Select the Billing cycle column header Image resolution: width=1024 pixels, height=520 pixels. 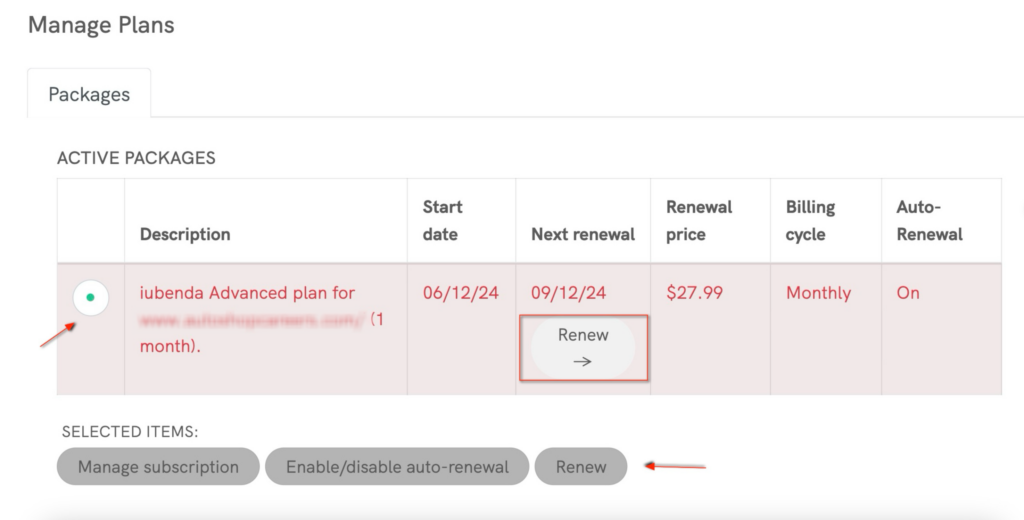click(811, 220)
